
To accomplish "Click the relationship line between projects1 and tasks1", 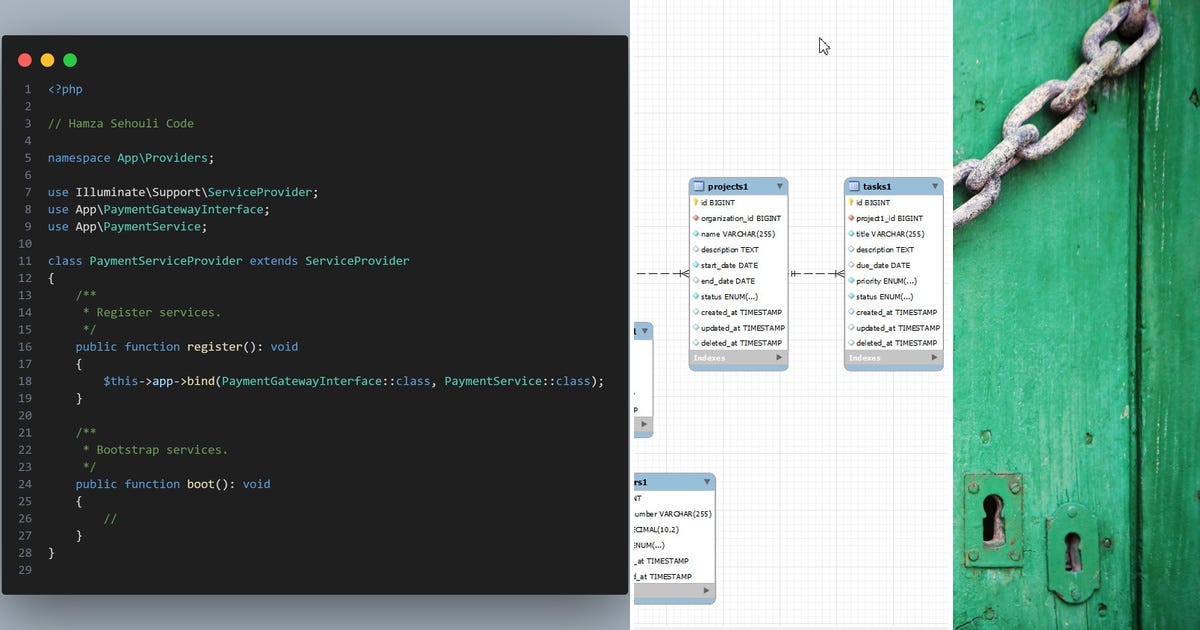I will (815, 272).
